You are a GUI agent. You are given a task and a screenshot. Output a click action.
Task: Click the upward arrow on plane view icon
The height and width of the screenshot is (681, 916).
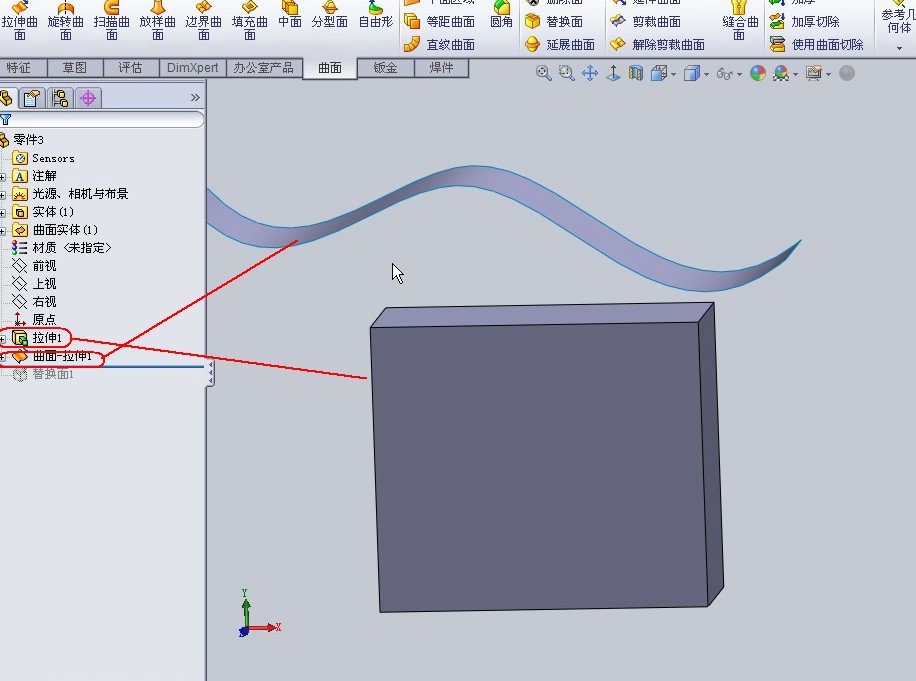613,73
